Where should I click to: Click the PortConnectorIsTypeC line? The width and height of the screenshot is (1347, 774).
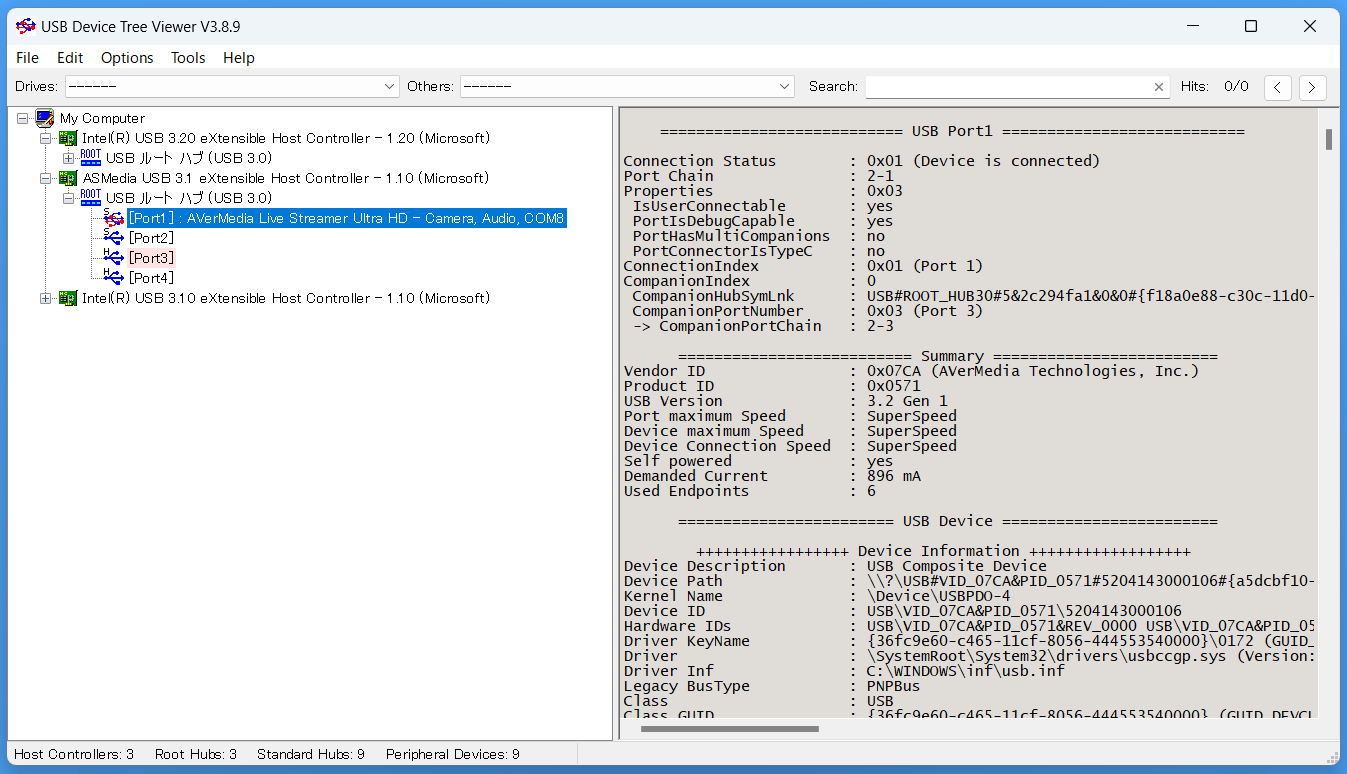[758, 251]
